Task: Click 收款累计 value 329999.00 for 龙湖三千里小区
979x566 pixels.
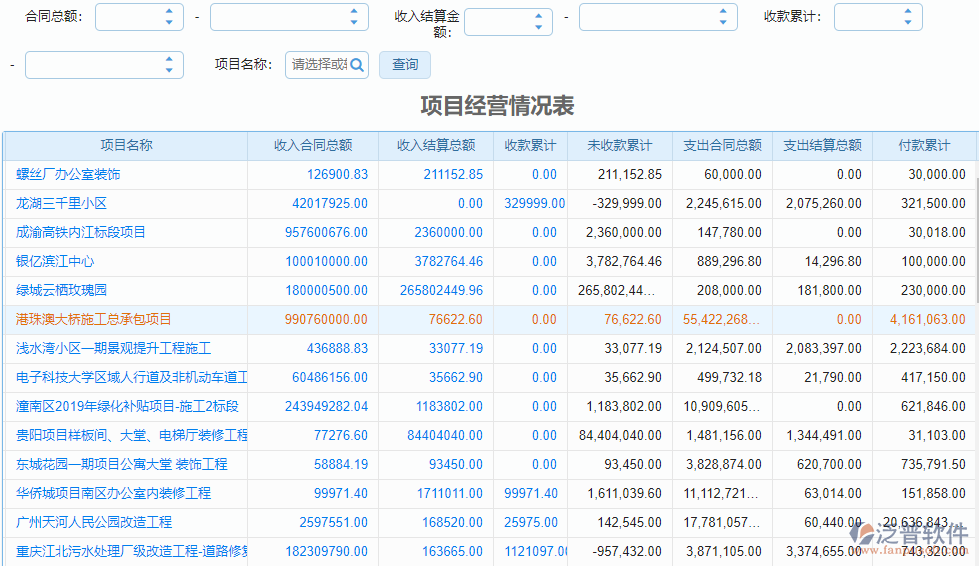Action: pos(534,204)
